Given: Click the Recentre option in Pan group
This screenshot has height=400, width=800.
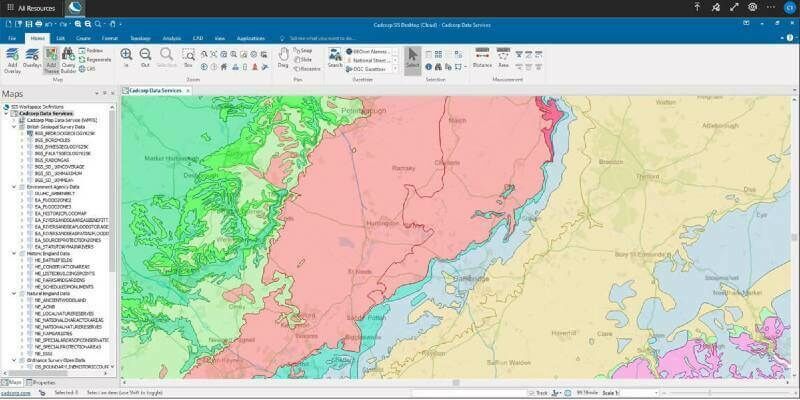Looking at the screenshot, I should 307,68.
